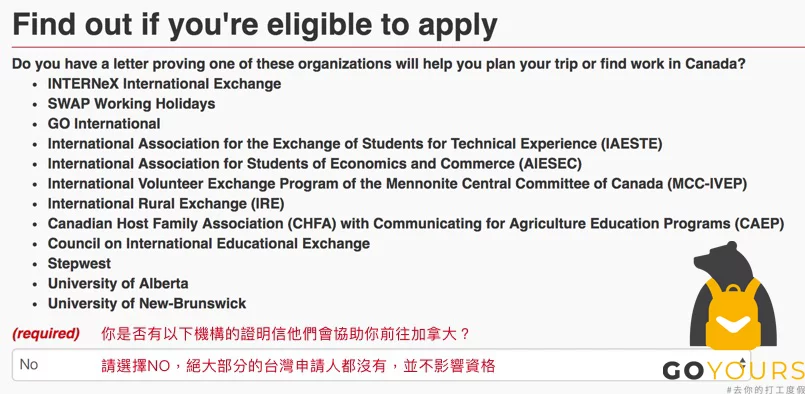Screen dimensions: 805x394
Task: Click the IAESTE organization list entry
Action: [355, 144]
